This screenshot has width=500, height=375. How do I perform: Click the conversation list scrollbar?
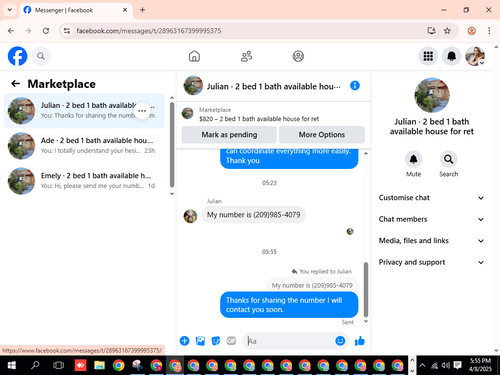pyautogui.click(x=172, y=145)
